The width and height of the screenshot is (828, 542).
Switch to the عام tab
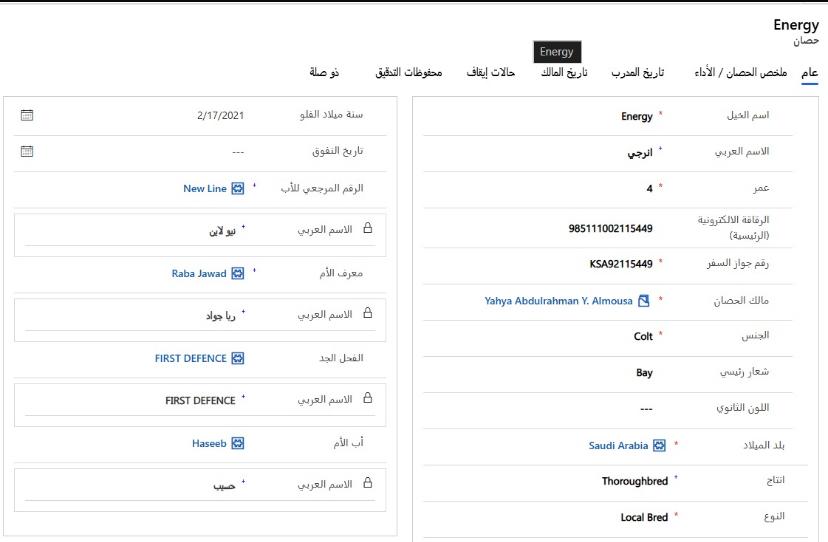809,73
